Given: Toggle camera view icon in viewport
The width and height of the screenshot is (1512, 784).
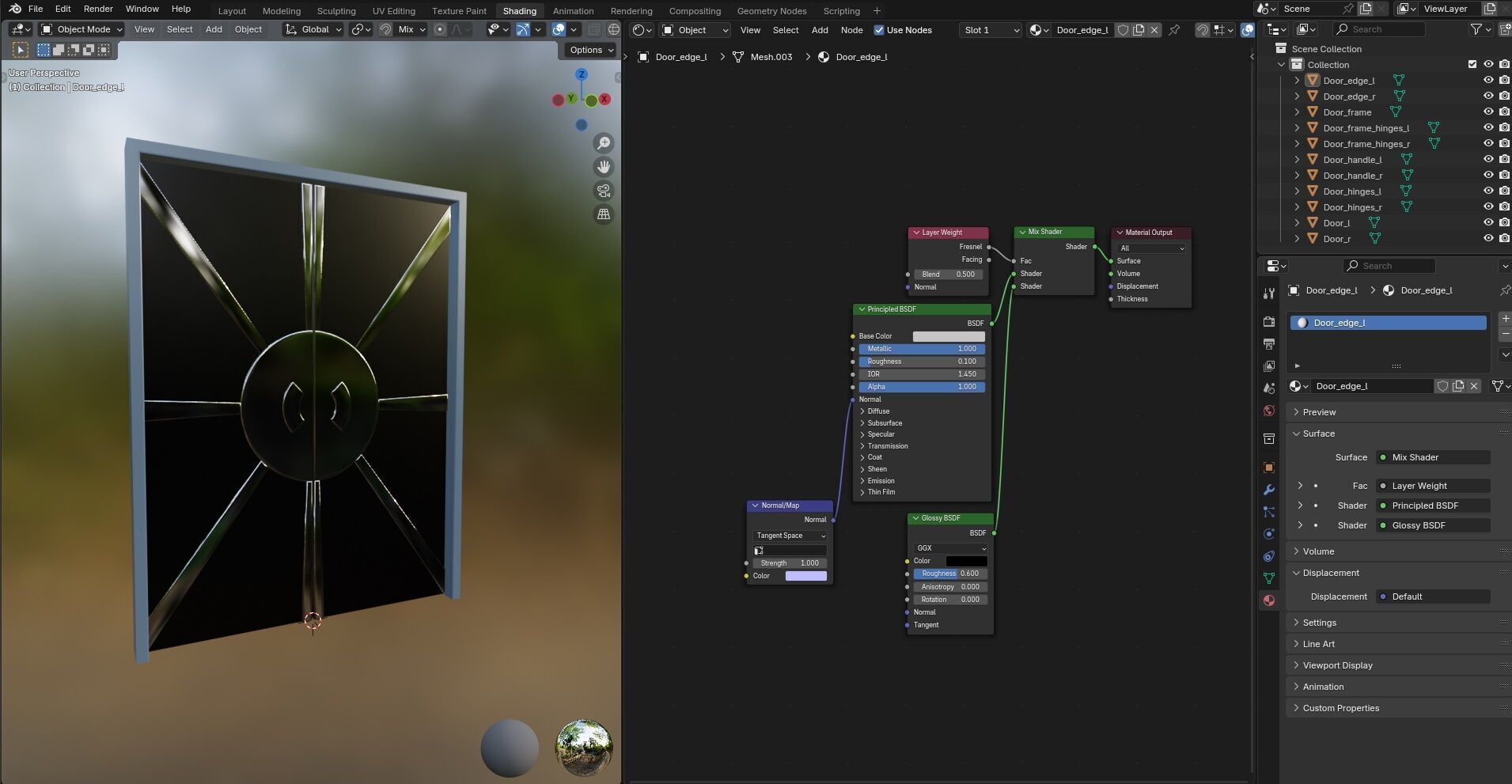Looking at the screenshot, I should (604, 191).
